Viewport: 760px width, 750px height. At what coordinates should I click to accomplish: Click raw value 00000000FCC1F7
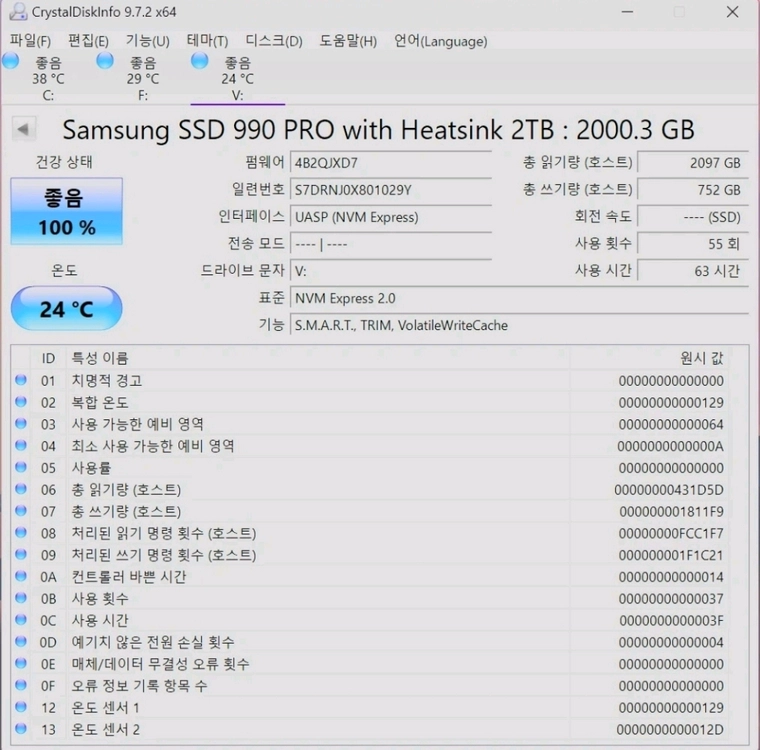671,533
